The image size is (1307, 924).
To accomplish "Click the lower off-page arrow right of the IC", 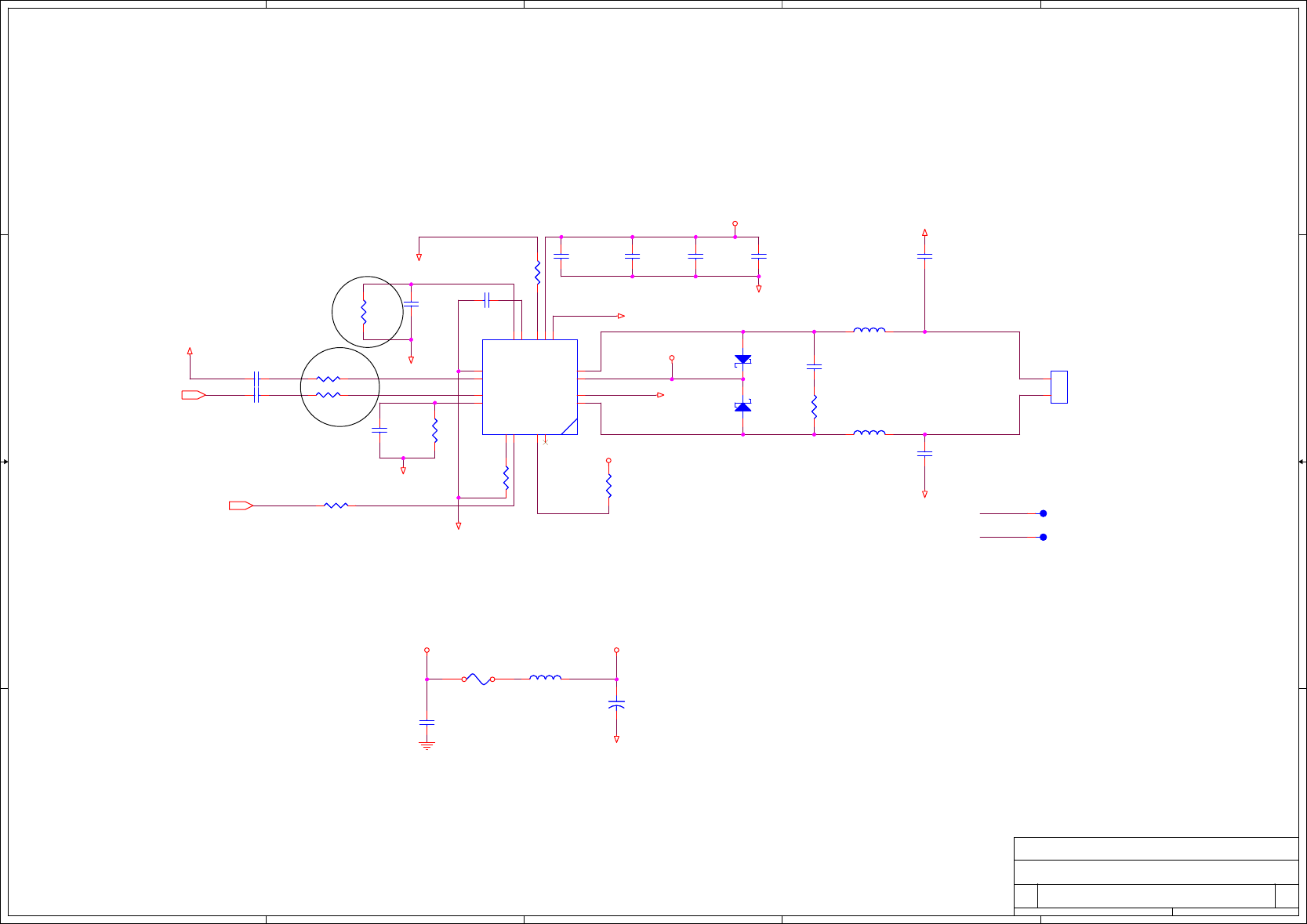I will (660, 395).
